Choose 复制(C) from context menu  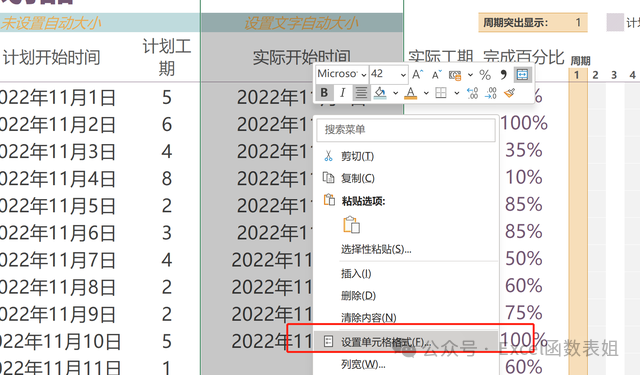tap(406, 178)
